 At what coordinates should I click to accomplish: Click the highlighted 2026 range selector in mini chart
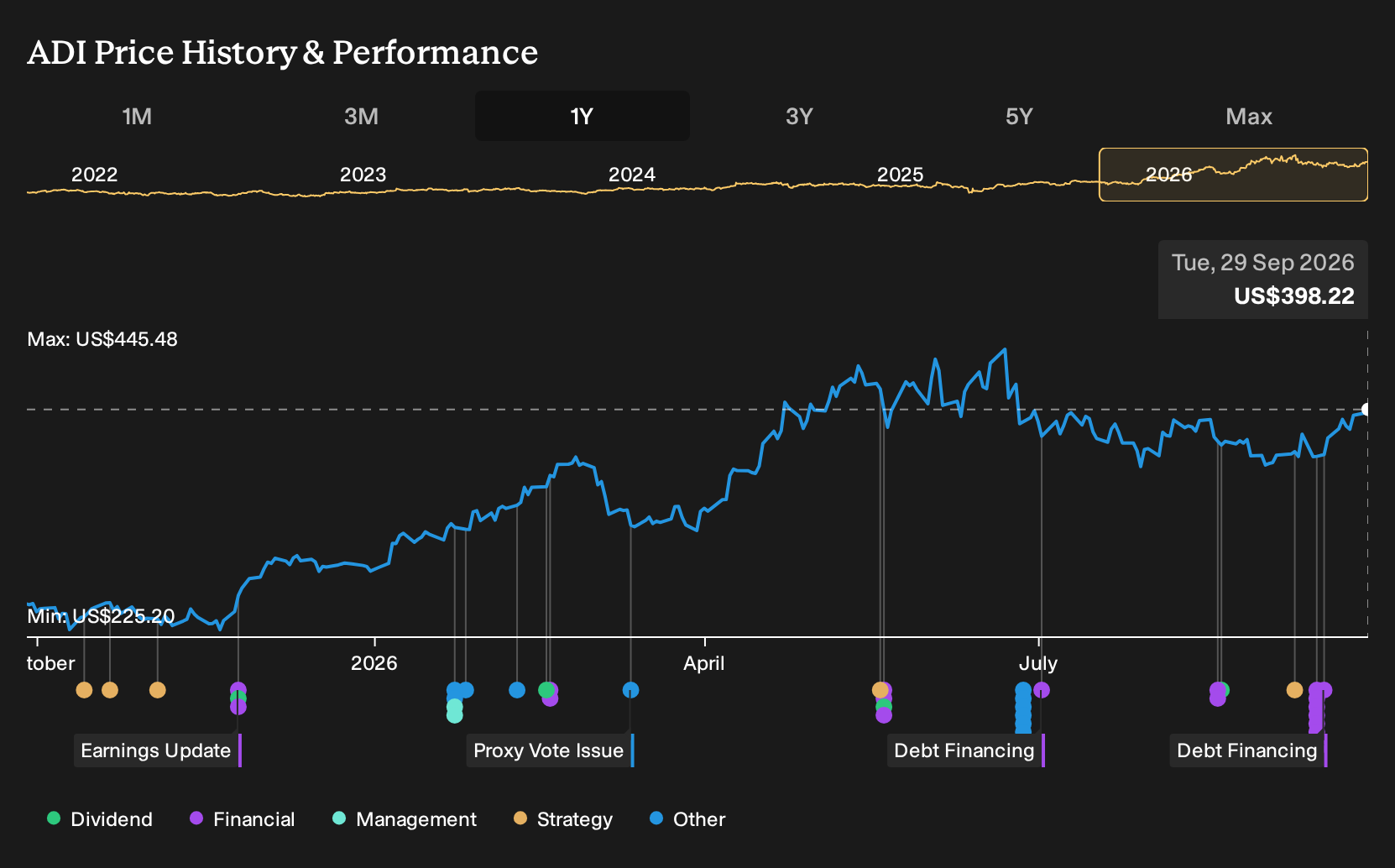click(1233, 175)
